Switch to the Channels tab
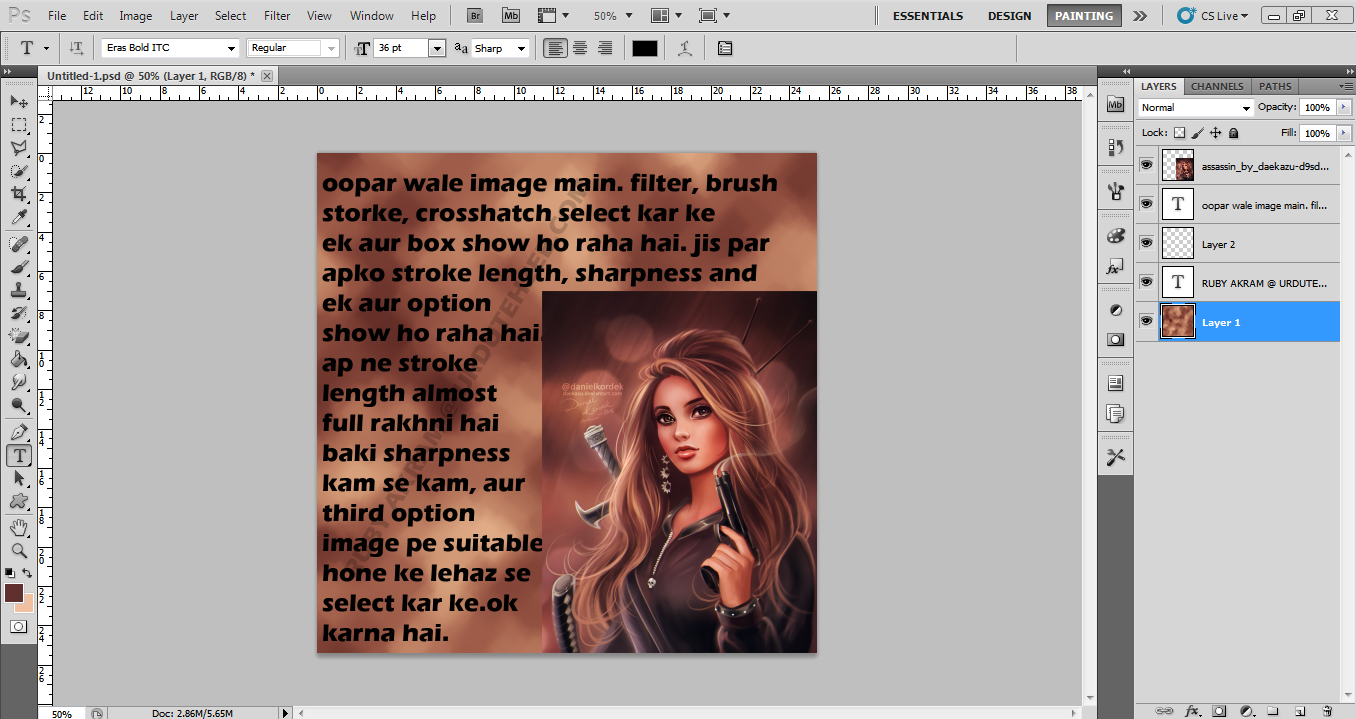The width and height of the screenshot is (1356, 719). [1217, 86]
